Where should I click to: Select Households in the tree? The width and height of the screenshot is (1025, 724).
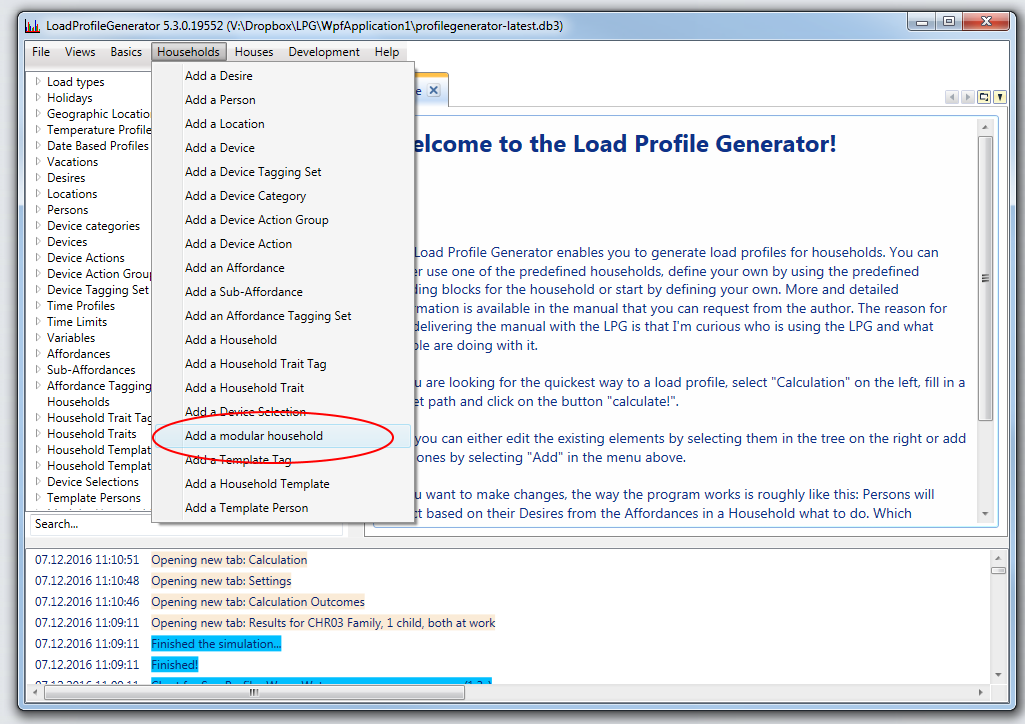coord(78,402)
